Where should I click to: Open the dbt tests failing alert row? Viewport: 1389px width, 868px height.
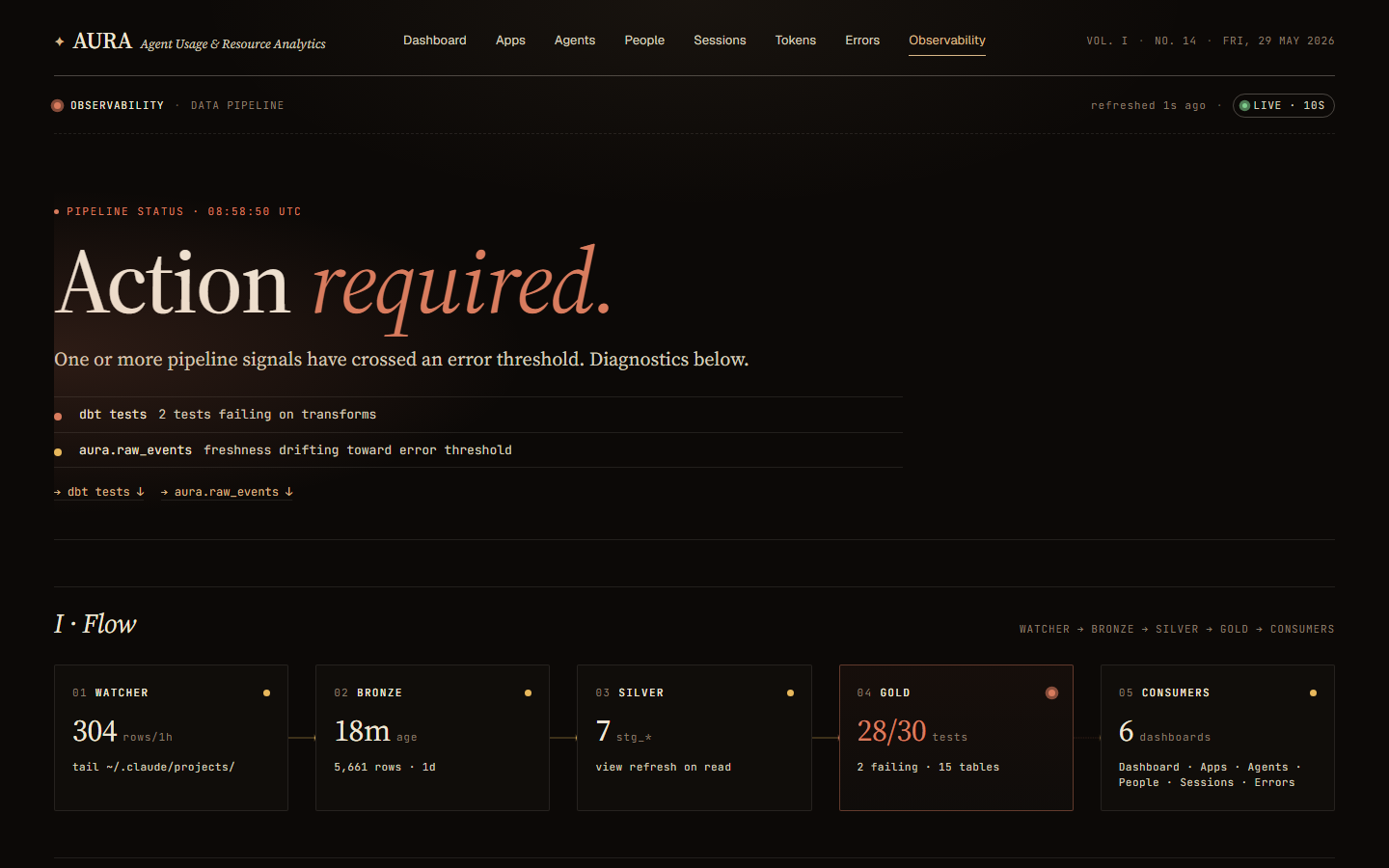click(x=478, y=415)
